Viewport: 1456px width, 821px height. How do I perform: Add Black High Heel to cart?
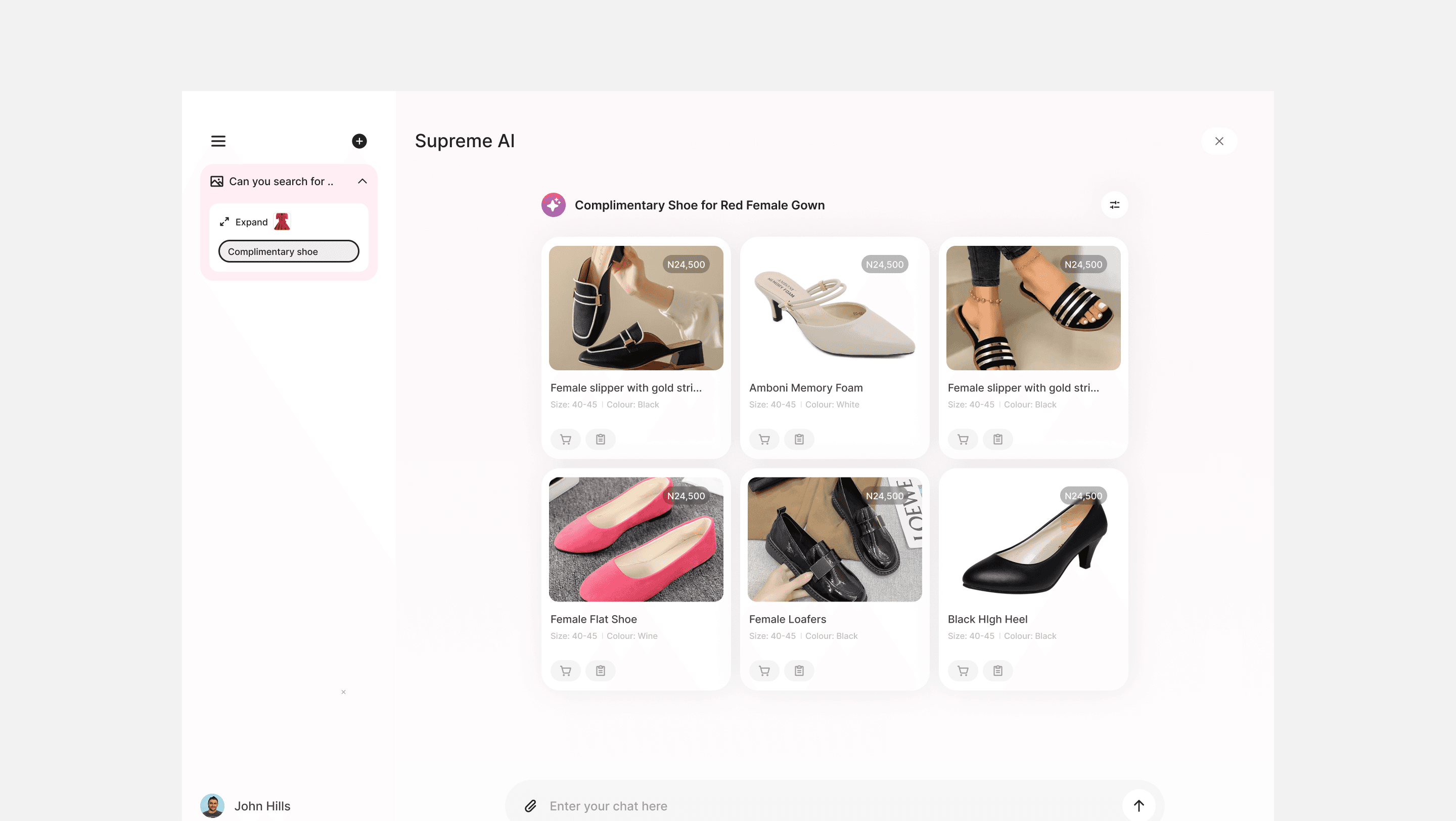pos(963,671)
